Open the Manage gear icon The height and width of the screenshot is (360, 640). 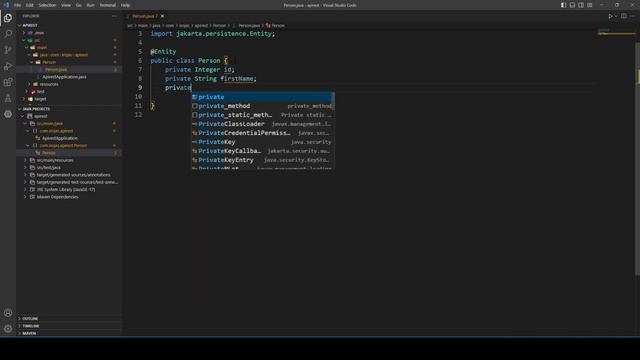pyautogui.click(x=8, y=329)
